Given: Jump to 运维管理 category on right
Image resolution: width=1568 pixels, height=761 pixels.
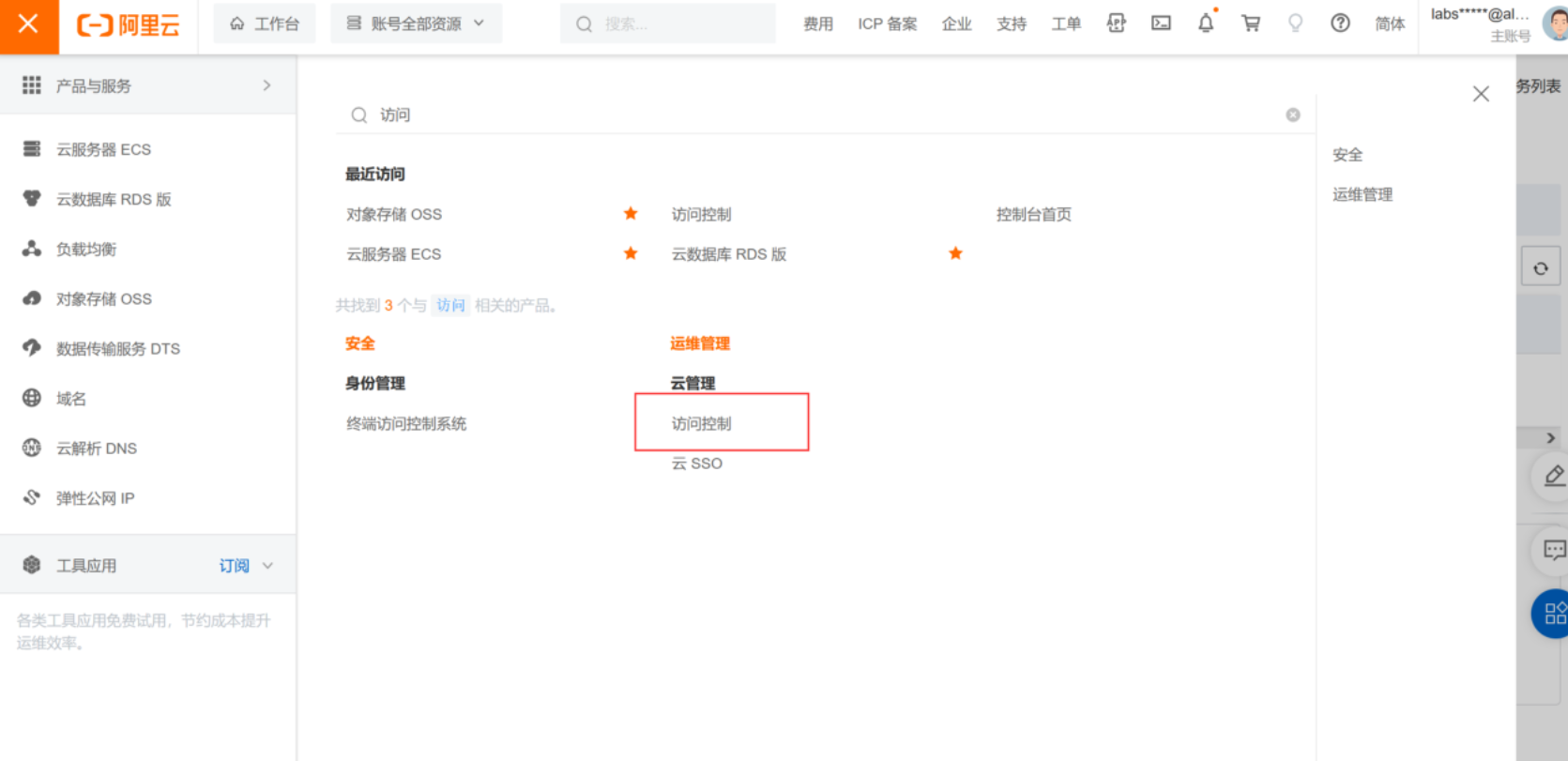Looking at the screenshot, I should coord(1362,194).
